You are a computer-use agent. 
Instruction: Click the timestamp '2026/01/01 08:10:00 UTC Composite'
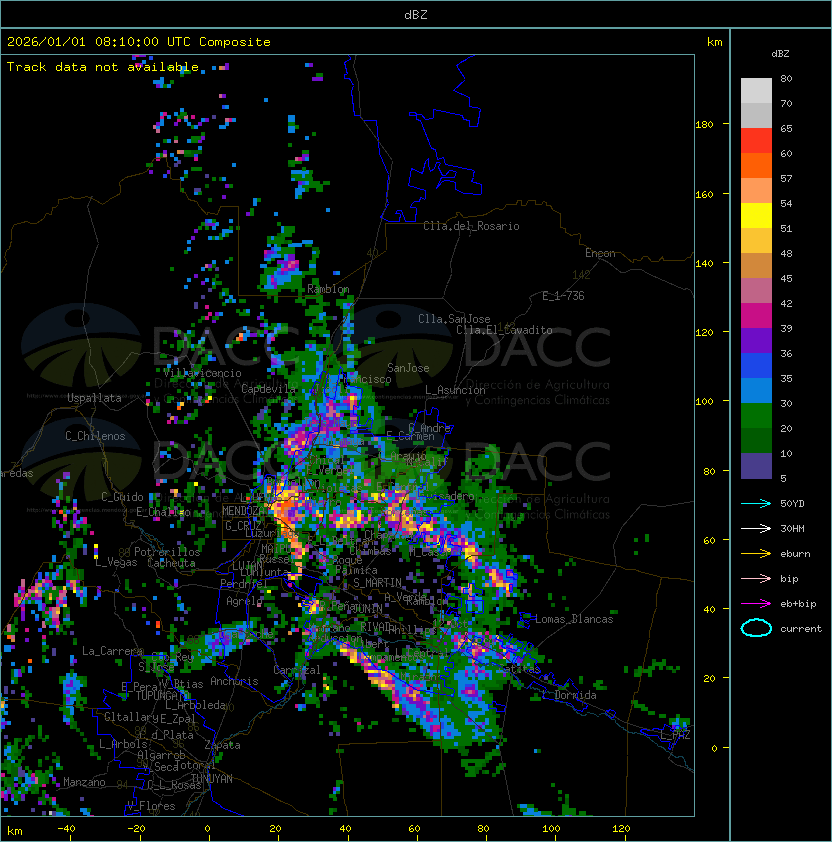139,42
